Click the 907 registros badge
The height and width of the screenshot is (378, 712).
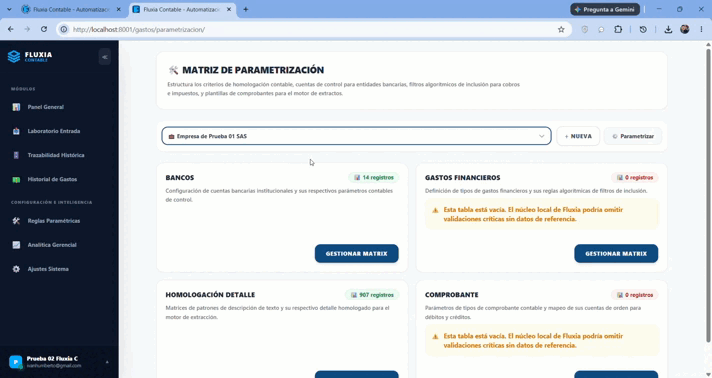pyautogui.click(x=372, y=295)
